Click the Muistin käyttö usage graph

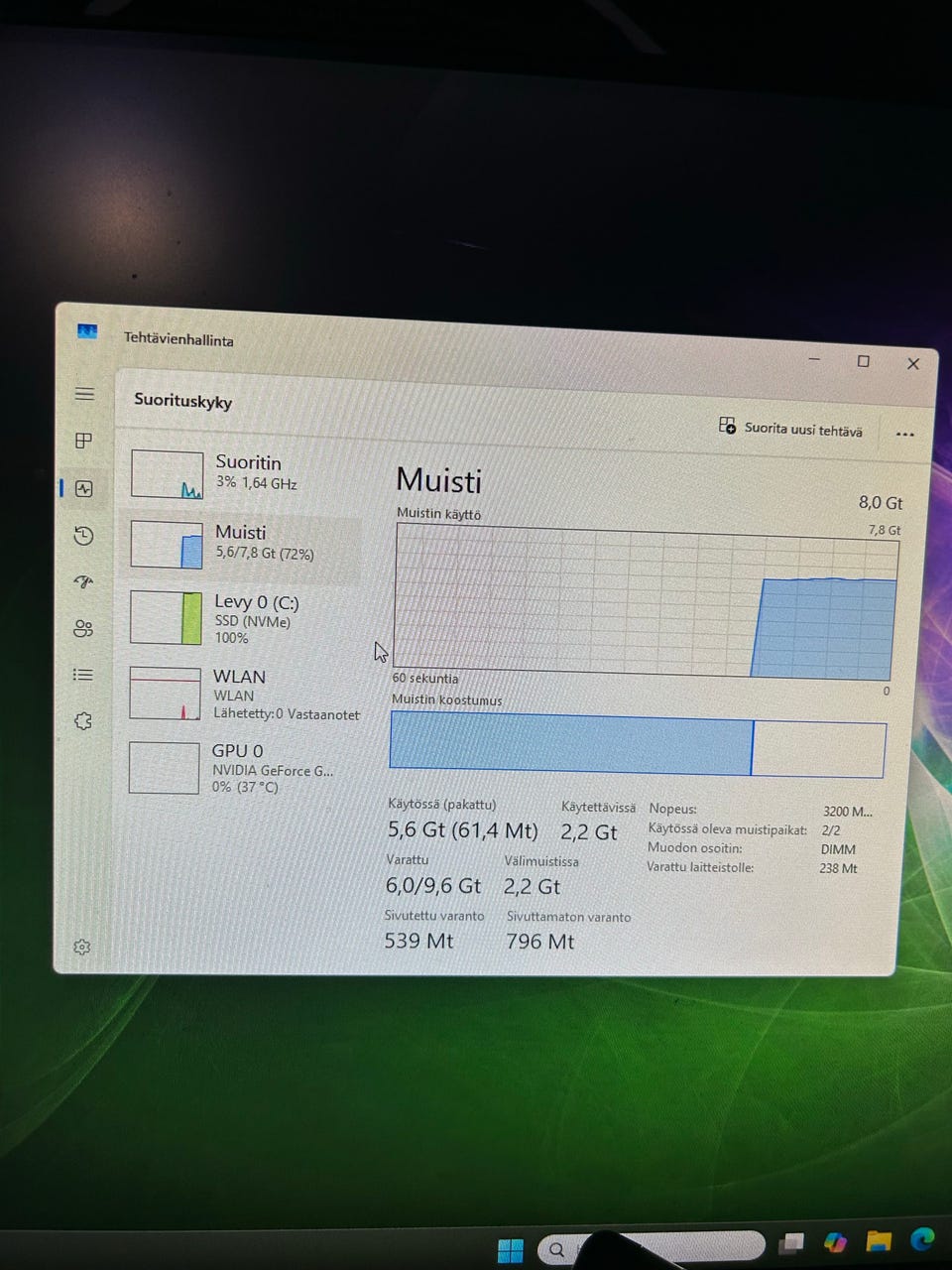645,601
